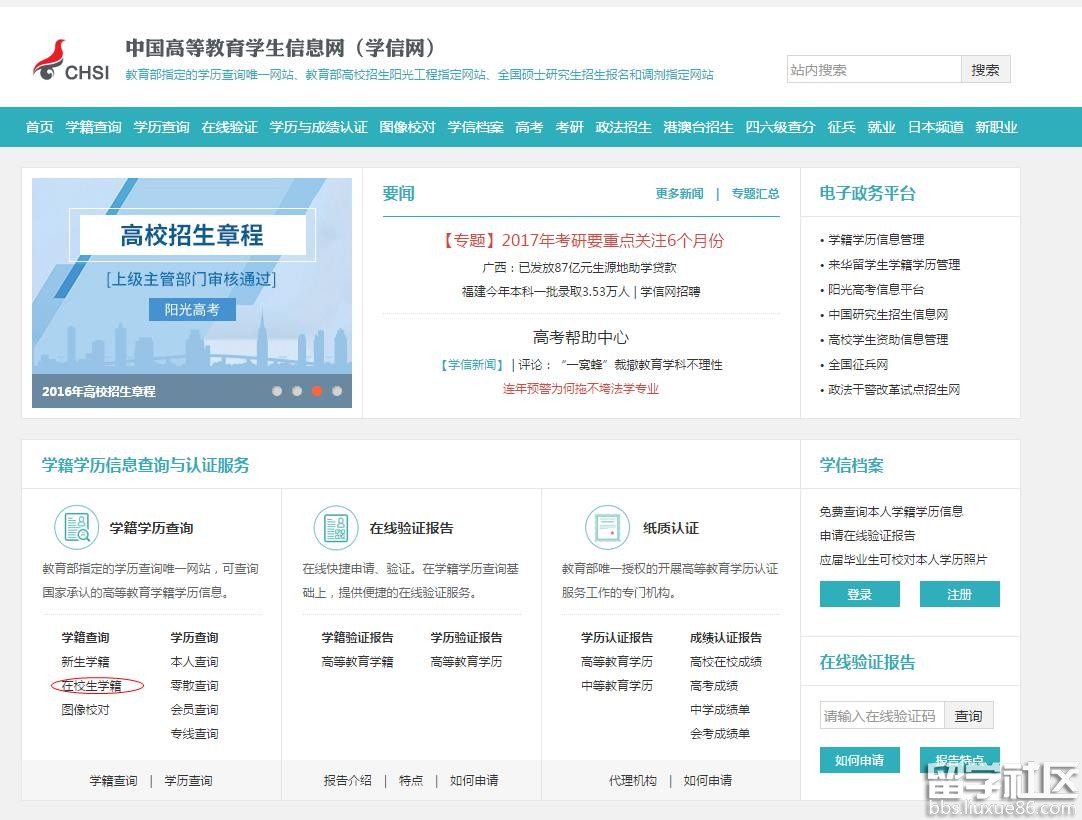Click the 搜索 search button
The height and width of the screenshot is (820, 1082).
pos(985,70)
